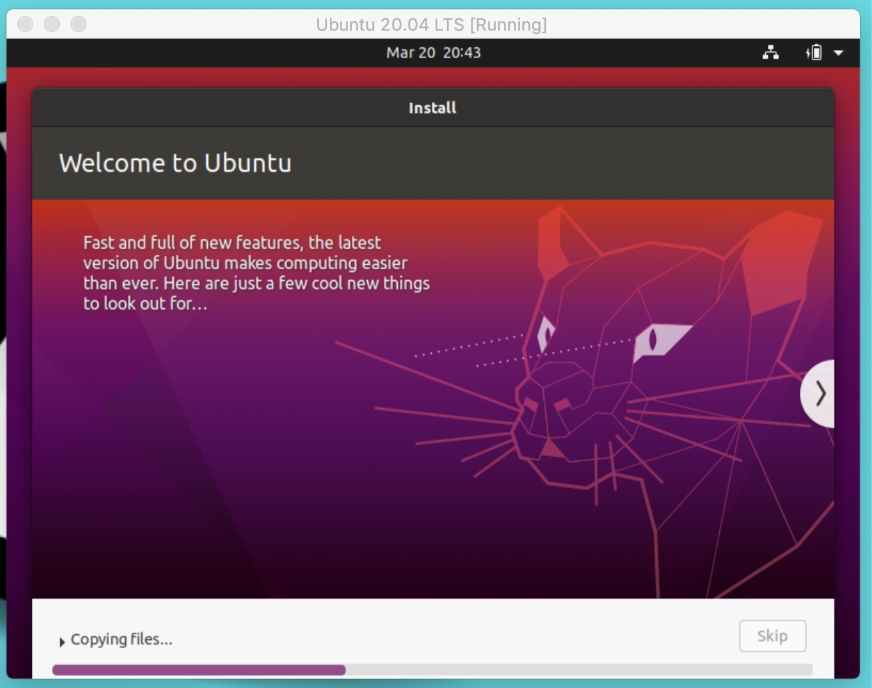Click the Copying files status text
The height and width of the screenshot is (688, 872).
(x=121, y=639)
